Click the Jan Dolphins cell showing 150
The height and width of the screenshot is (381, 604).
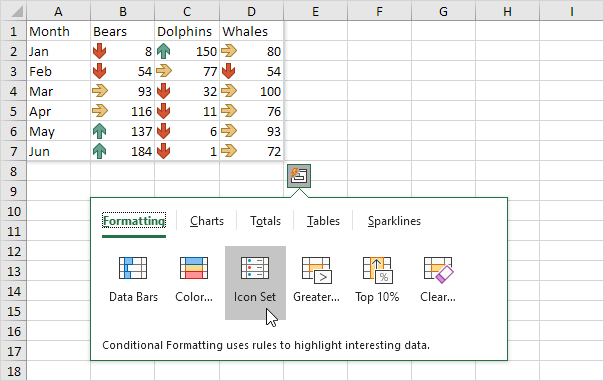pos(187,51)
